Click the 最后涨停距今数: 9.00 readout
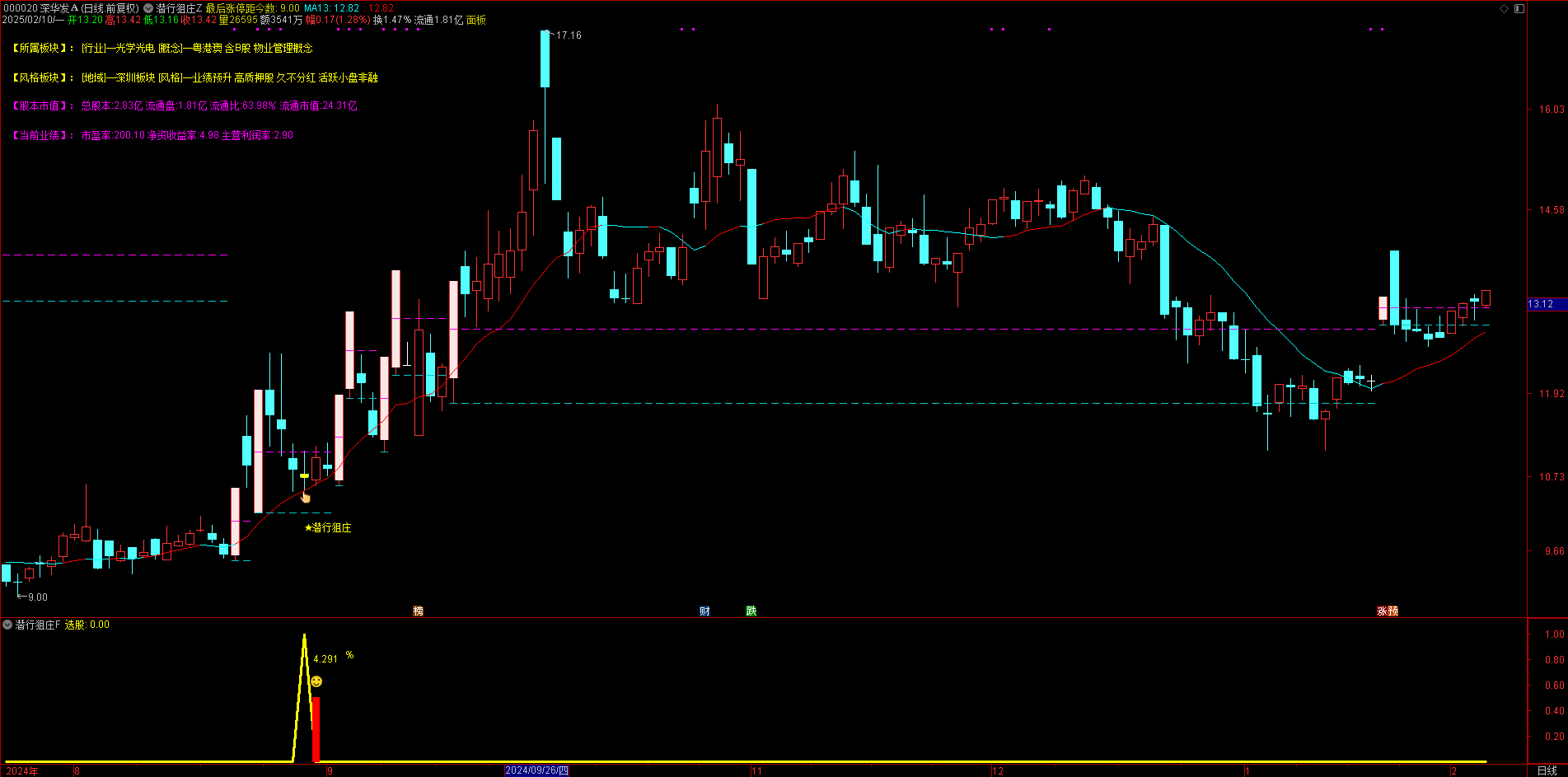This screenshot has height=777, width=1568. coord(253,8)
